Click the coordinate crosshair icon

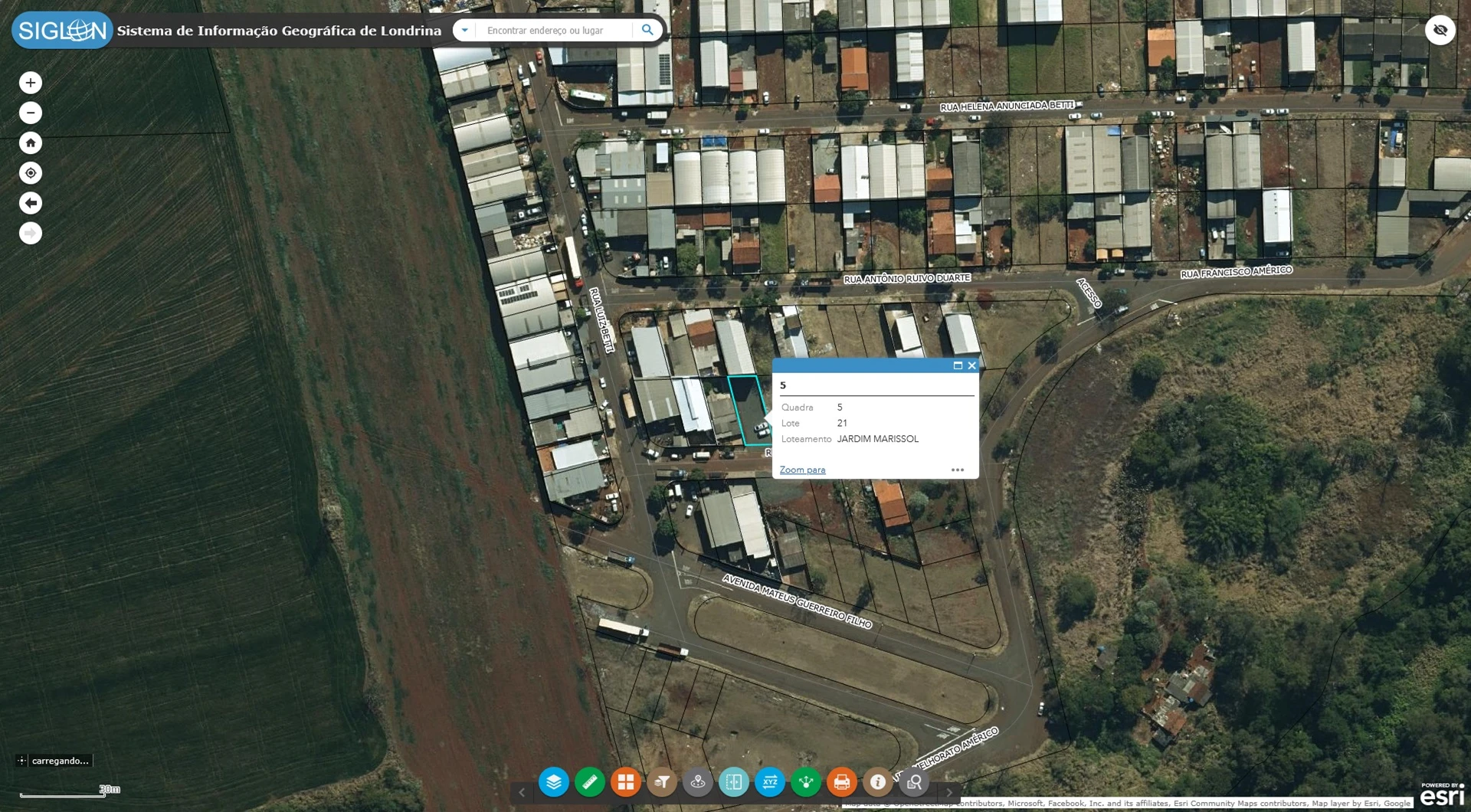point(21,761)
